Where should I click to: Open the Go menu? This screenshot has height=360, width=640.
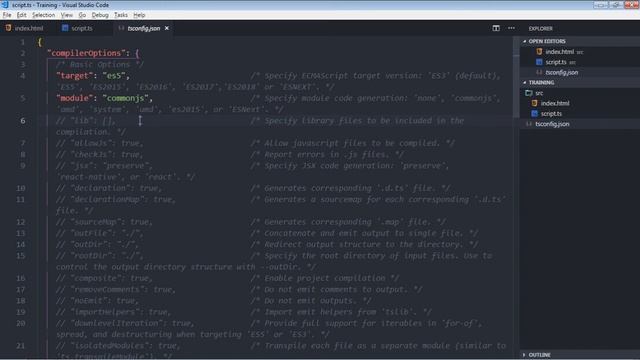coord(82,15)
